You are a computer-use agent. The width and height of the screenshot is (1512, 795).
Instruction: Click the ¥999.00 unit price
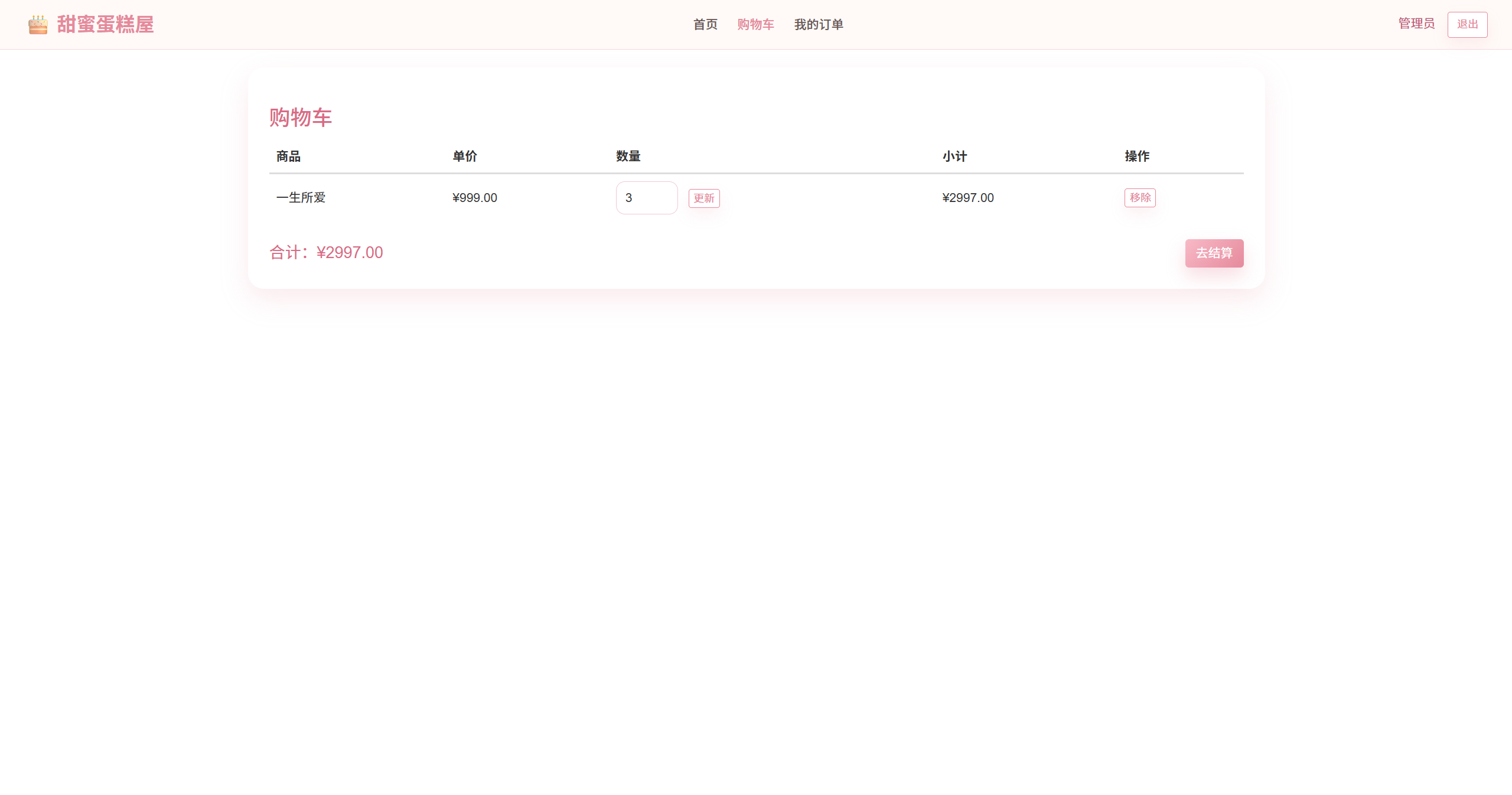point(475,198)
